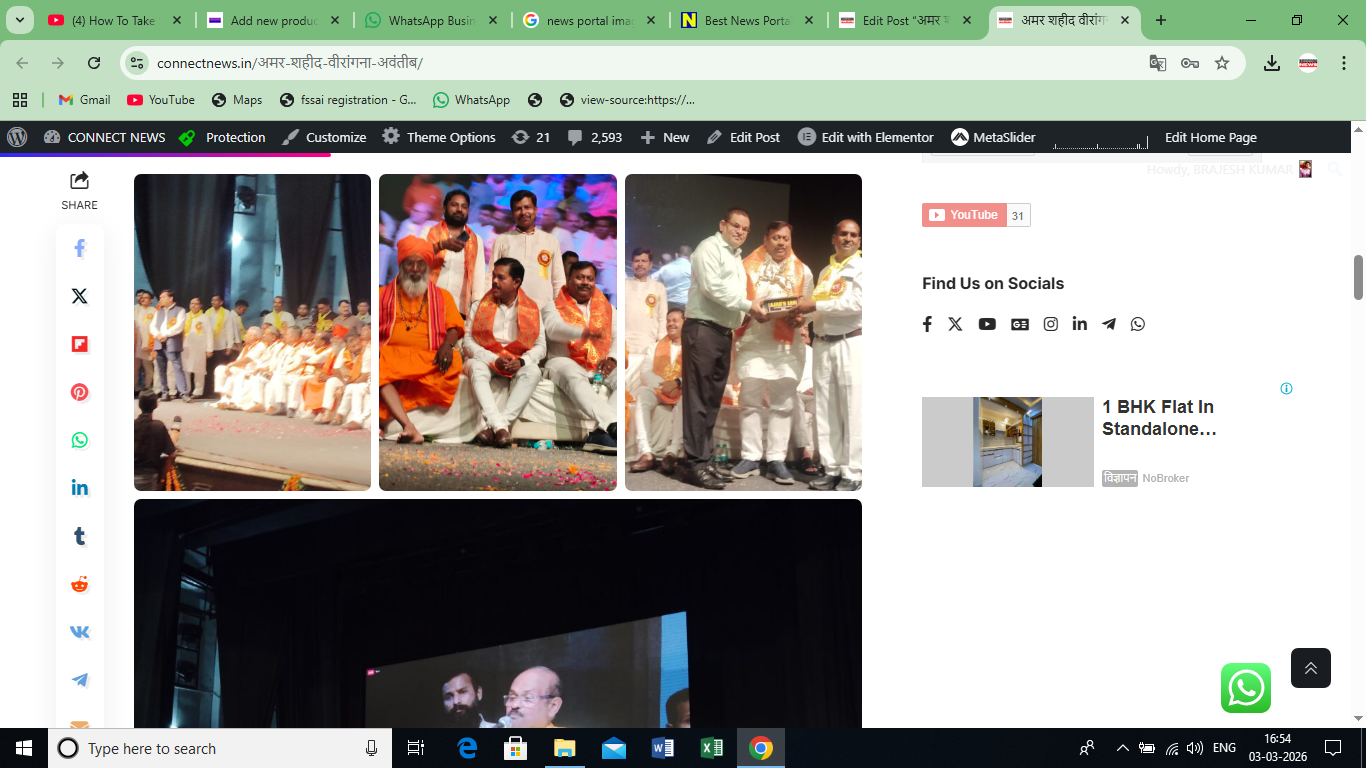
Task: Pin the article using the Pinterest icon
Action: [79, 392]
